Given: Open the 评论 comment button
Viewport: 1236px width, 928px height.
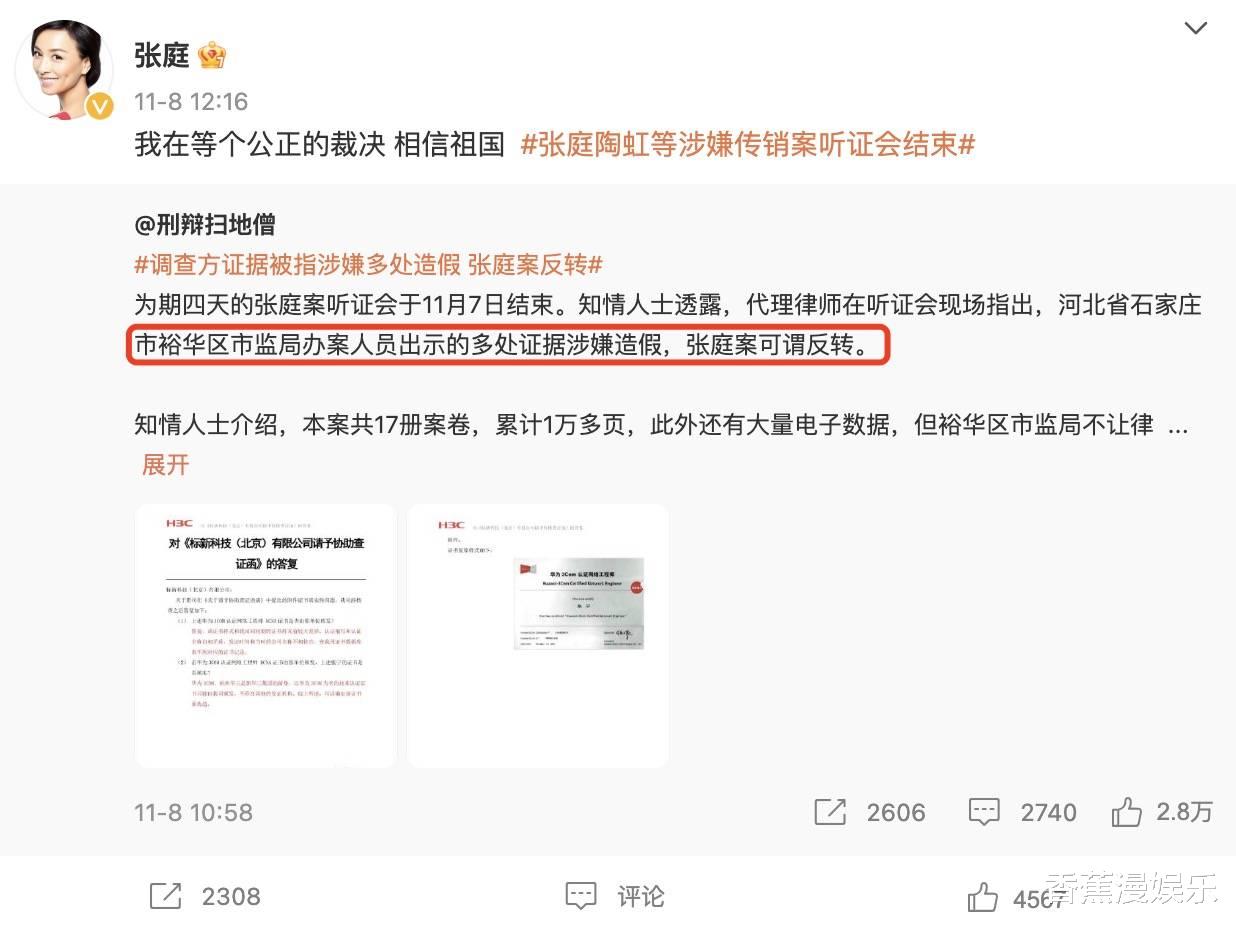Looking at the screenshot, I should pyautogui.click(x=615, y=896).
